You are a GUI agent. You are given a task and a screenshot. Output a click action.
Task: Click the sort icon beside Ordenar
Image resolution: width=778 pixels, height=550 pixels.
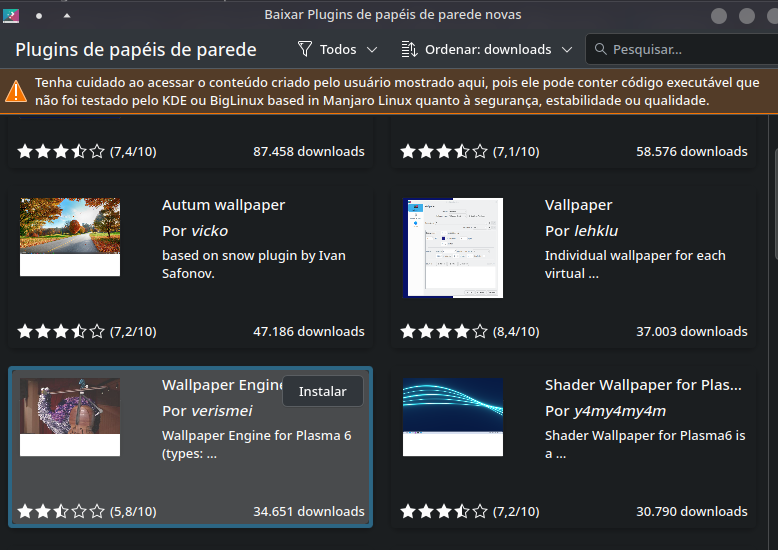(x=408, y=49)
